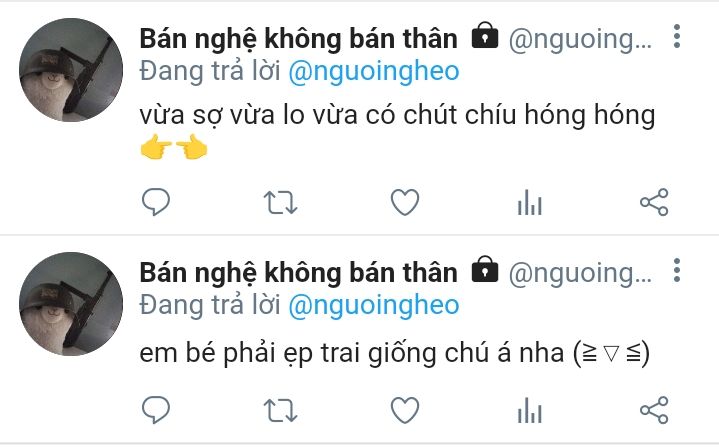Viewport: 719px width, 448px height.
Task: Click the truncated @nguoing... handle on first tweet
Action: (580, 40)
